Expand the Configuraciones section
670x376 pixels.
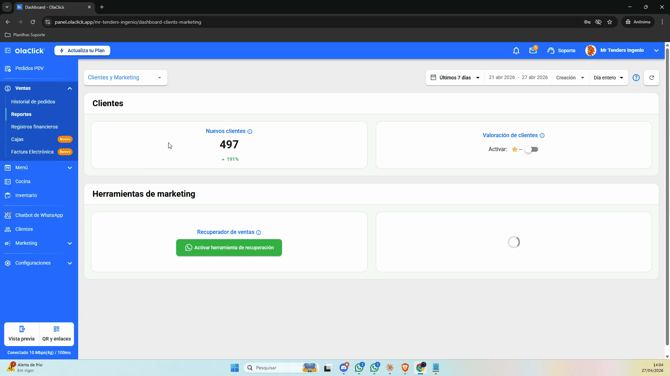tap(70, 263)
